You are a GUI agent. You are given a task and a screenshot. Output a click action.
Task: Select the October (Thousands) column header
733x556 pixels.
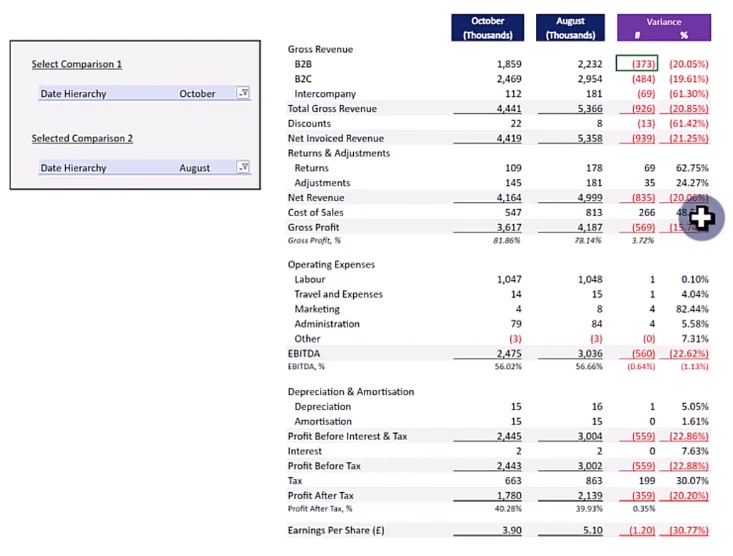[x=488, y=28]
